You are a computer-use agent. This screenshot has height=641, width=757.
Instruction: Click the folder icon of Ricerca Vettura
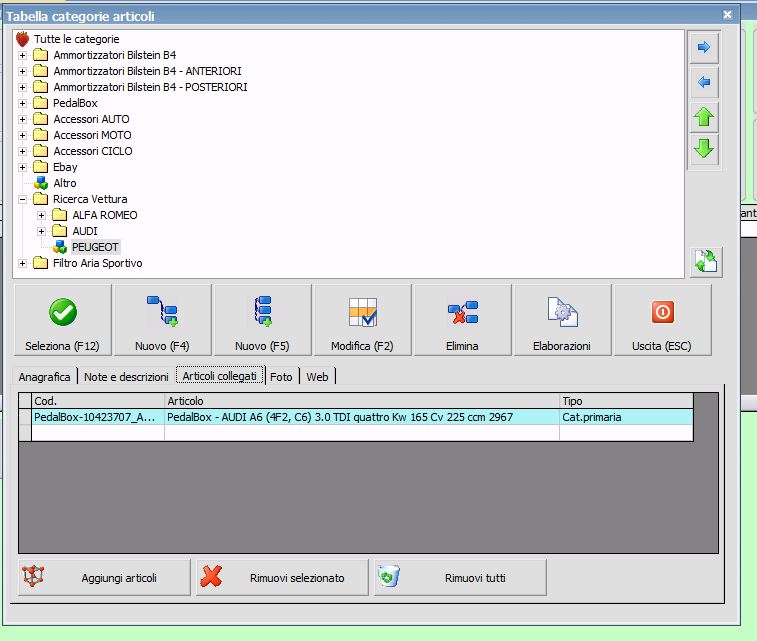point(41,199)
